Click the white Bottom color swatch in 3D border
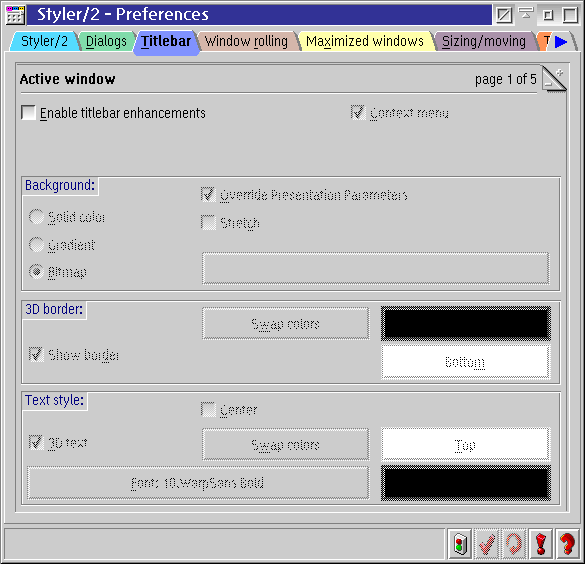 pyautogui.click(x=465, y=362)
